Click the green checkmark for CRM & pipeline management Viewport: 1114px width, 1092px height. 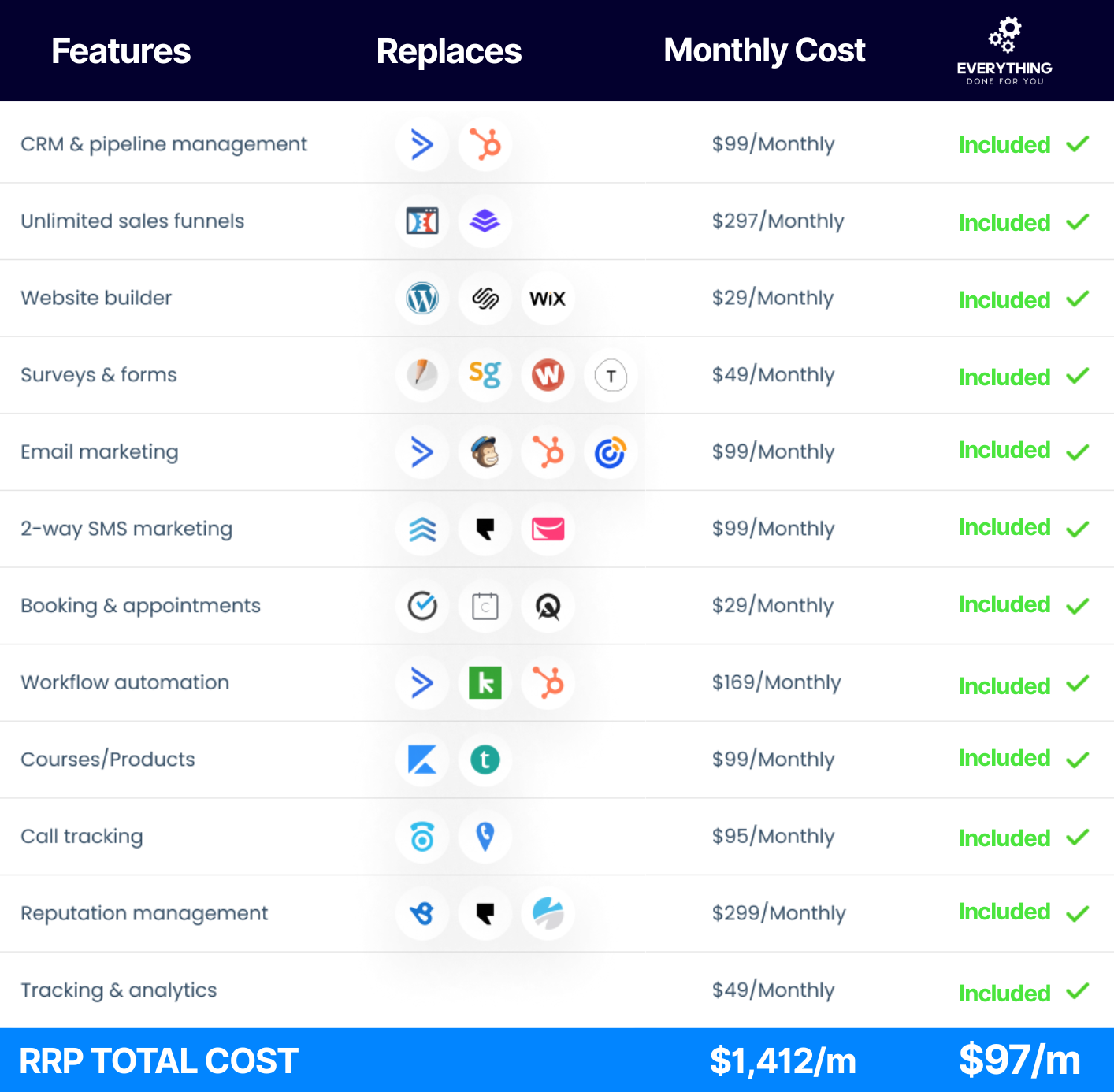click(1077, 144)
